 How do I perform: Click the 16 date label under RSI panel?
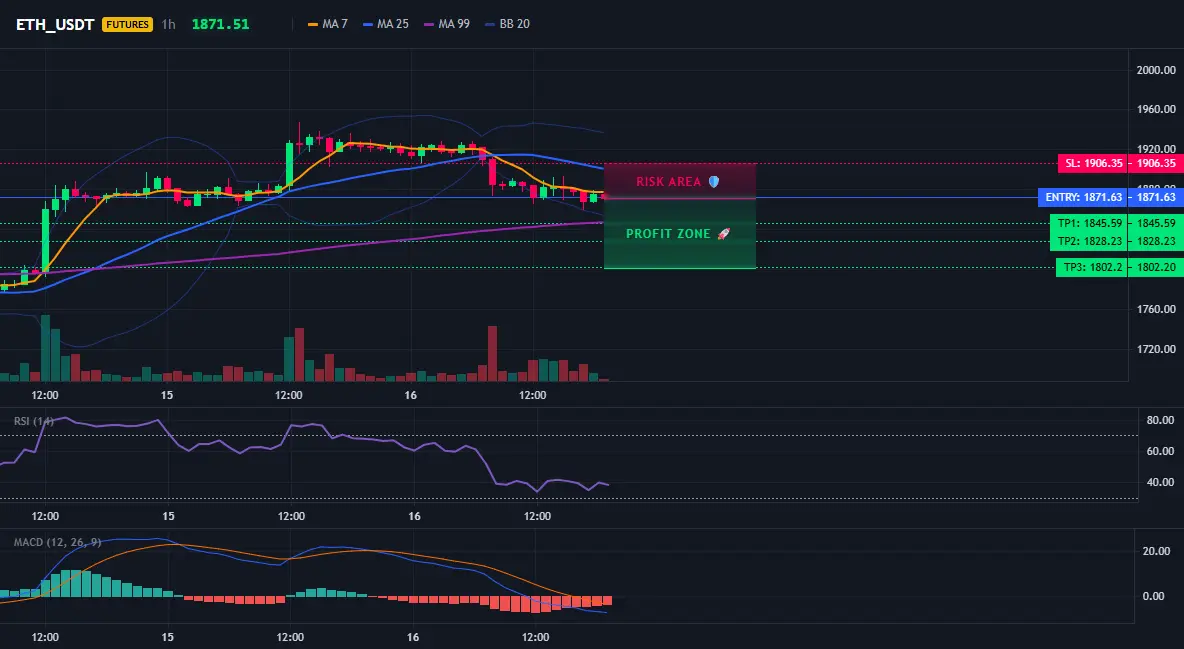414,516
